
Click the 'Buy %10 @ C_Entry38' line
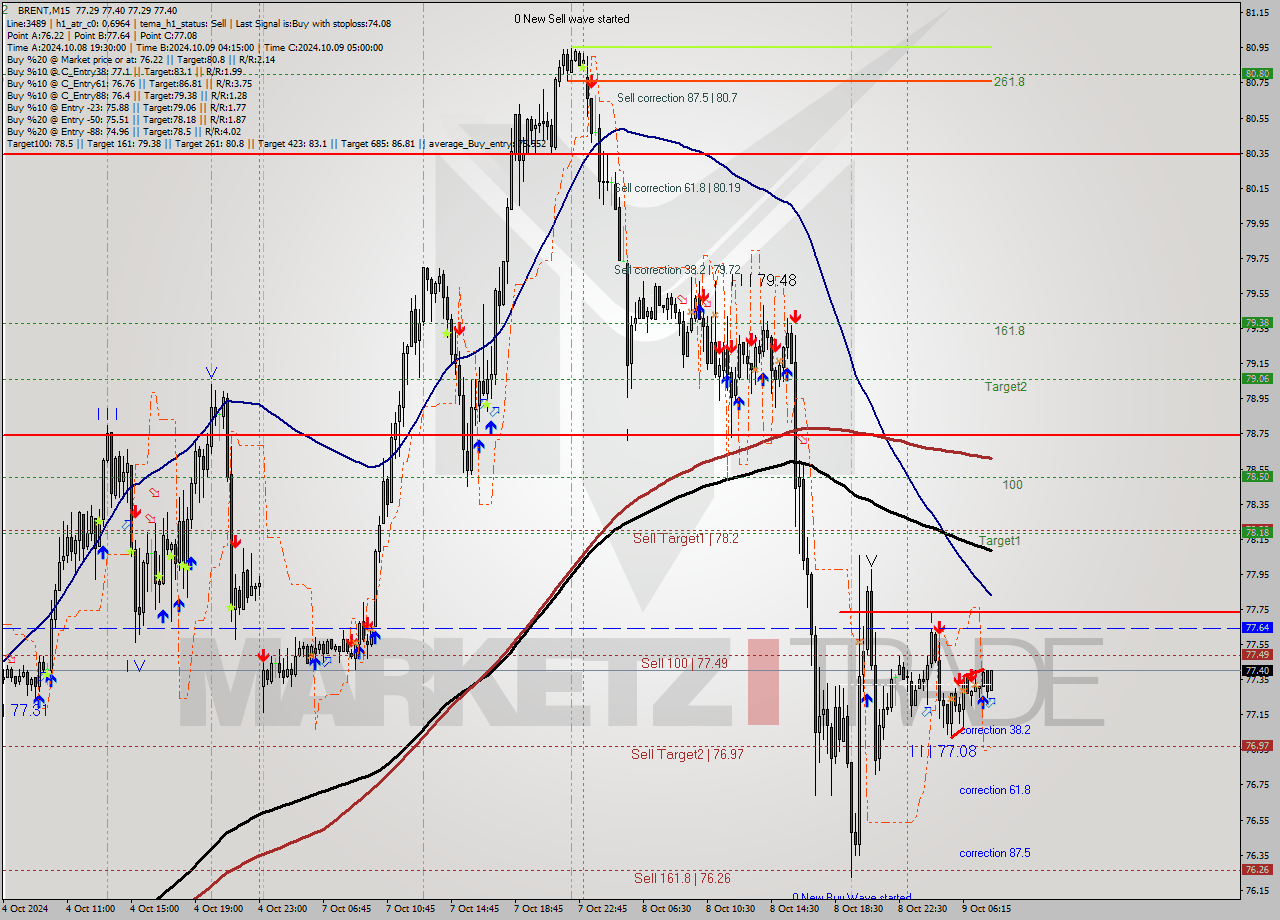[124, 72]
